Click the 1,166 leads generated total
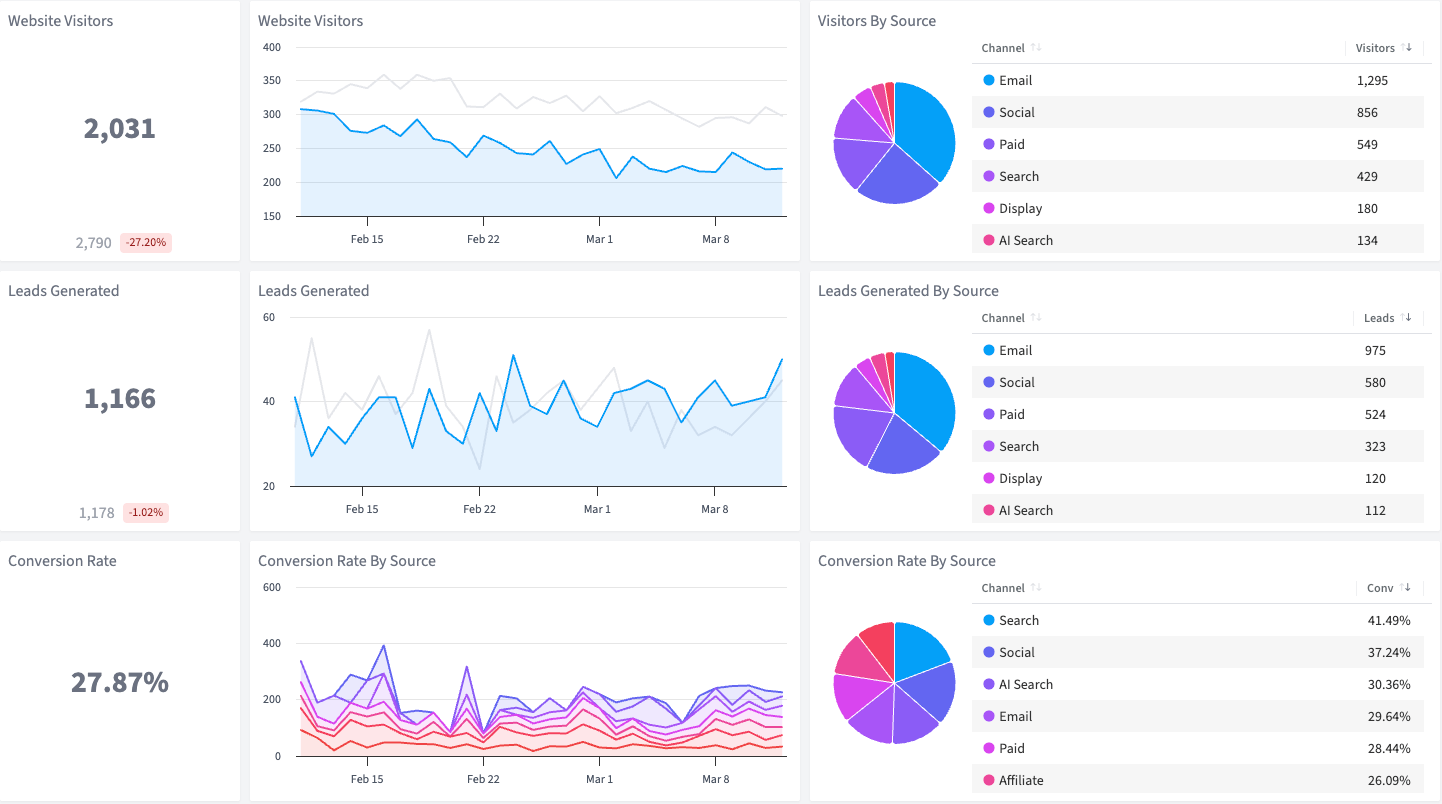The width and height of the screenshot is (1442, 804). click(120, 398)
